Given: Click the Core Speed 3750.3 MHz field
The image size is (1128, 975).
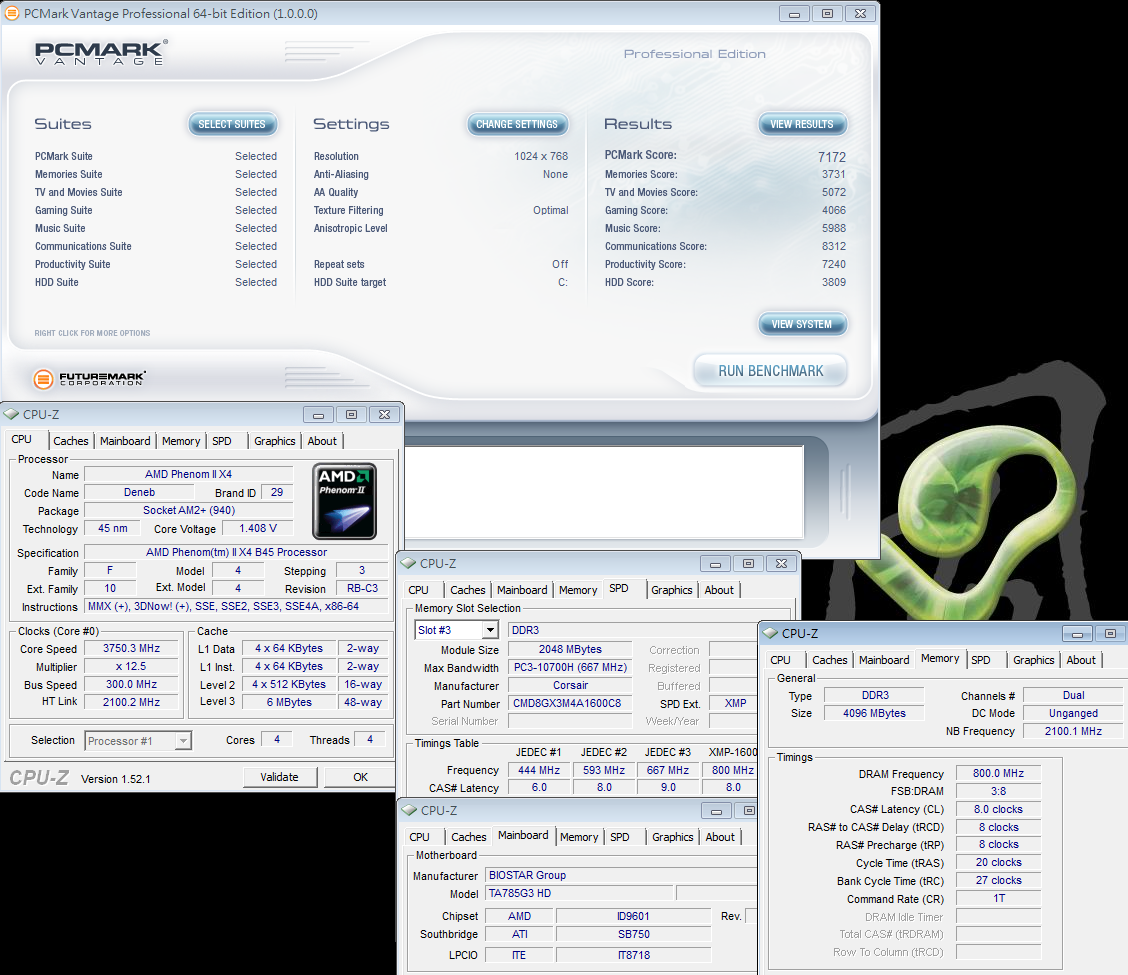Looking at the screenshot, I should (131, 648).
